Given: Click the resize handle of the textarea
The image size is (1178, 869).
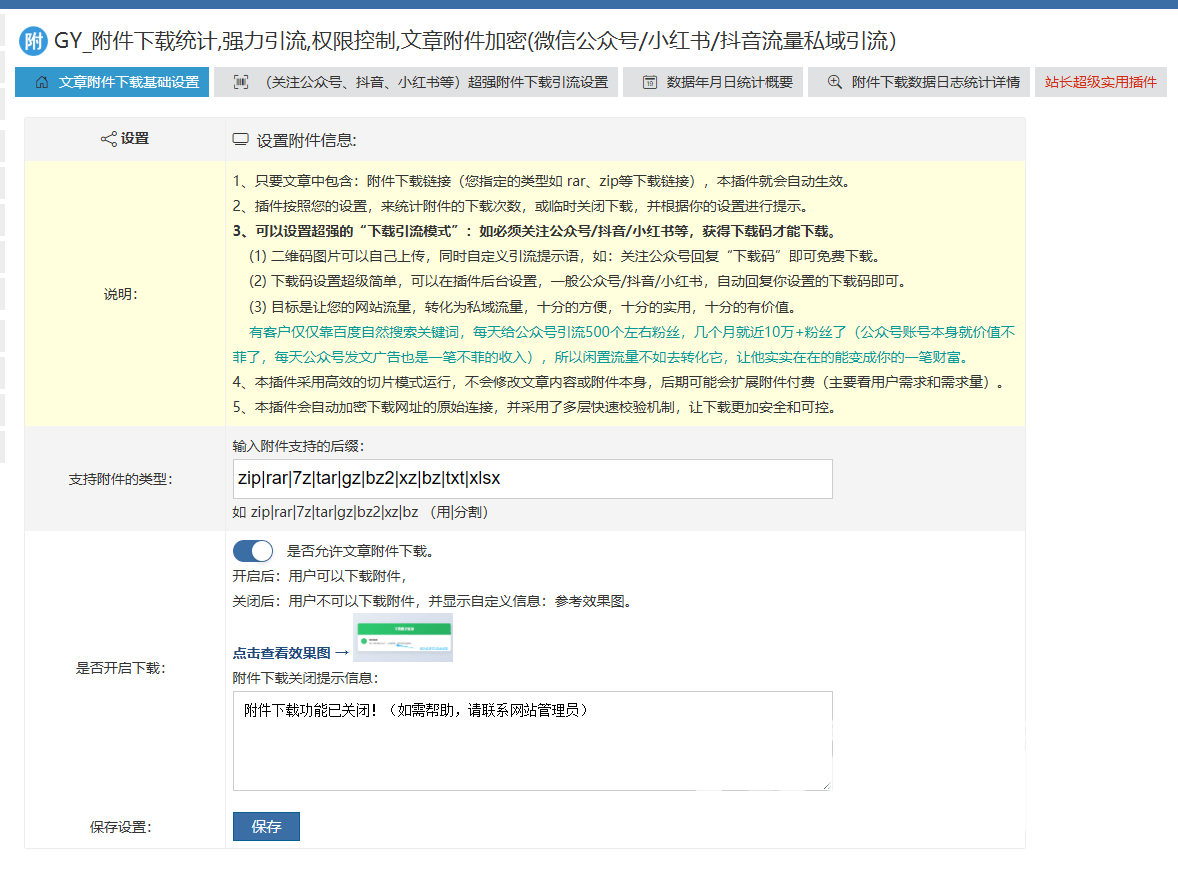Looking at the screenshot, I should coord(826,785).
